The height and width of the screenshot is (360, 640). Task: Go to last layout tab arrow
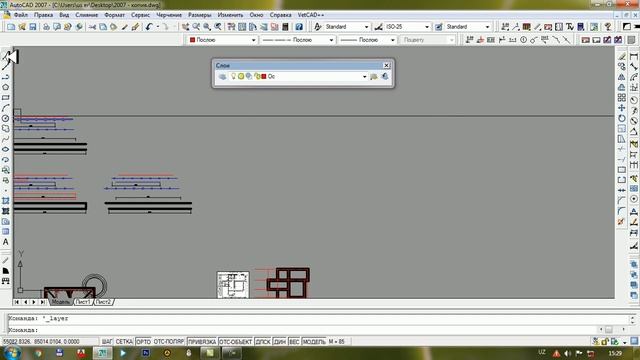pos(43,302)
